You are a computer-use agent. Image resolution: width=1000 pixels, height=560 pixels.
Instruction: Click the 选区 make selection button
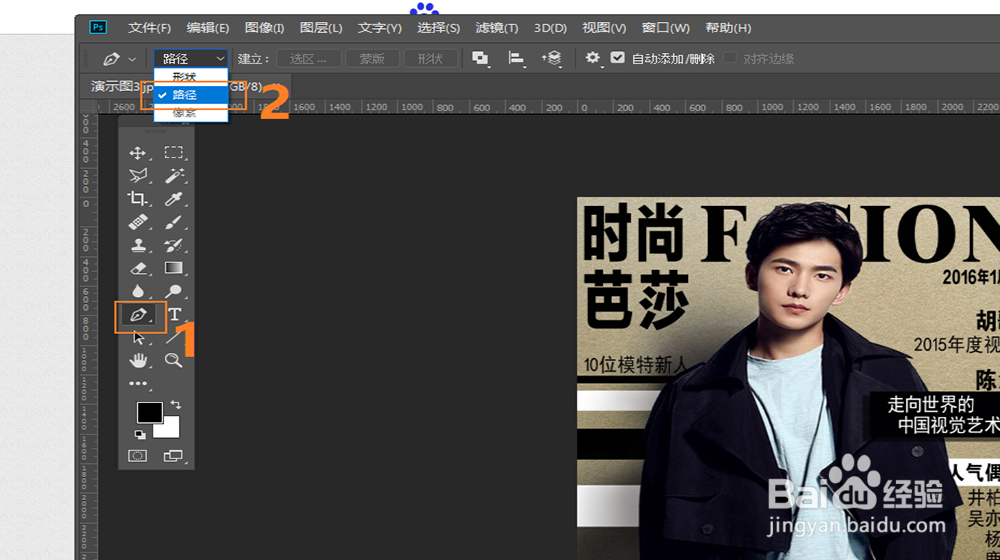[309, 59]
